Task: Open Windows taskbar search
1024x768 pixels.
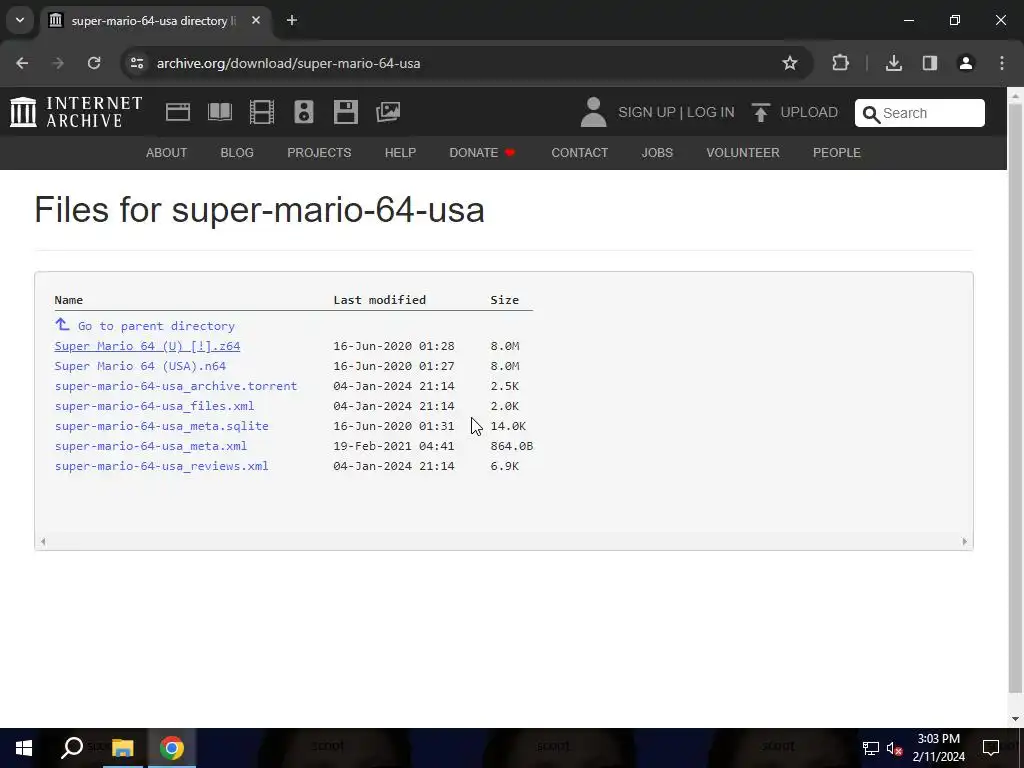Action: [72, 748]
